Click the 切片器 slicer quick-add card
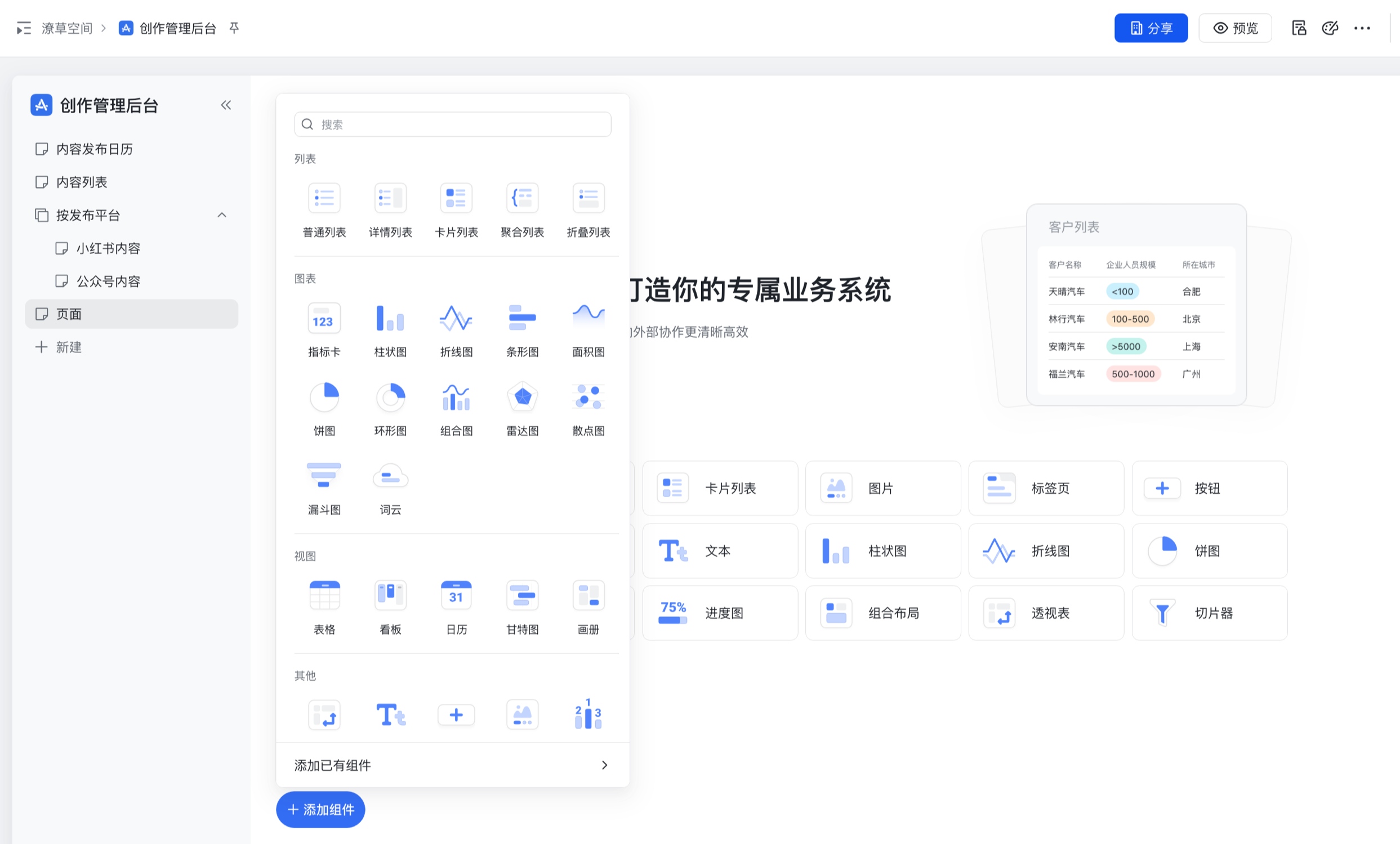This screenshot has width=1400, height=844. pos(1209,613)
